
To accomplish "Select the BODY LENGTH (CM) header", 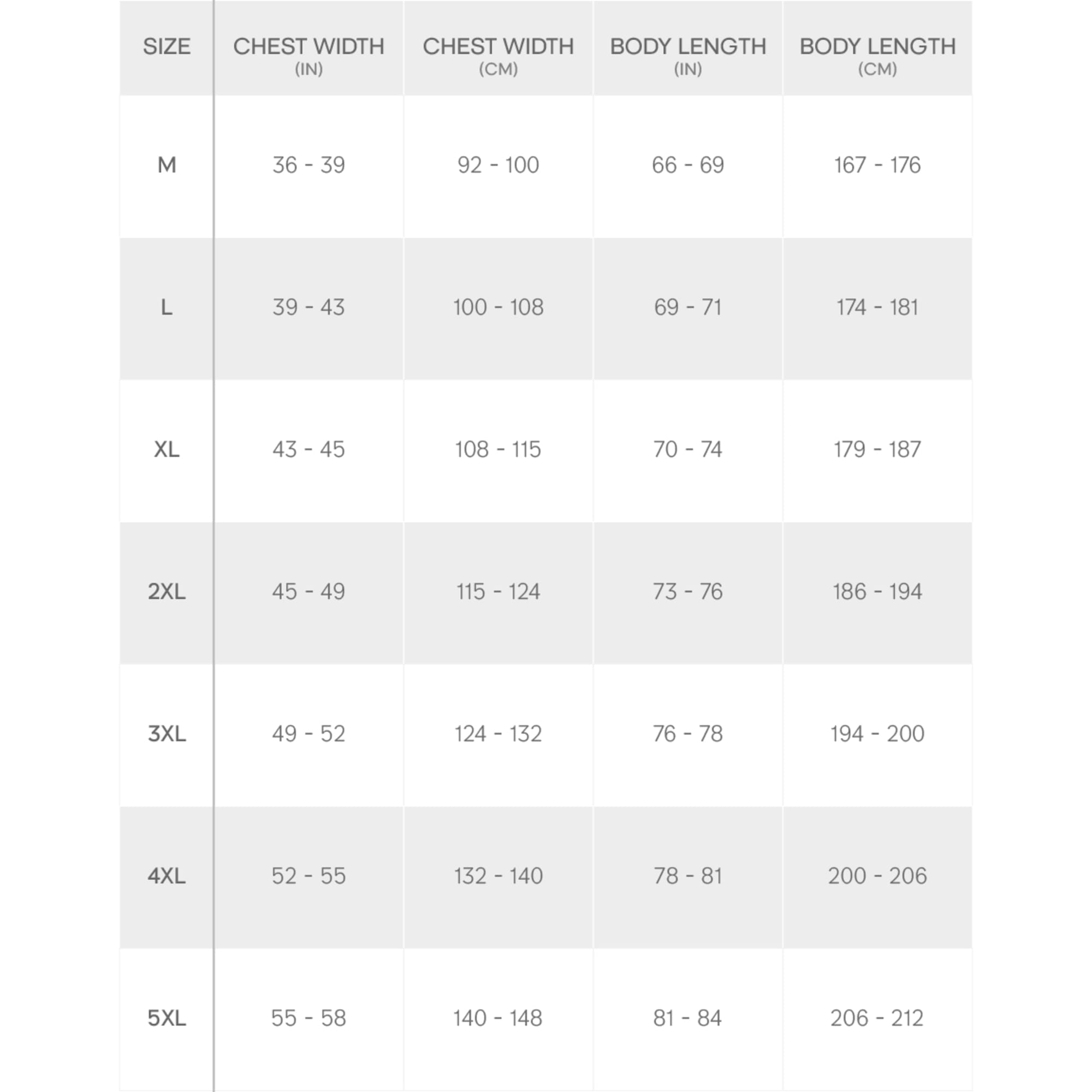I will click(877, 54).
